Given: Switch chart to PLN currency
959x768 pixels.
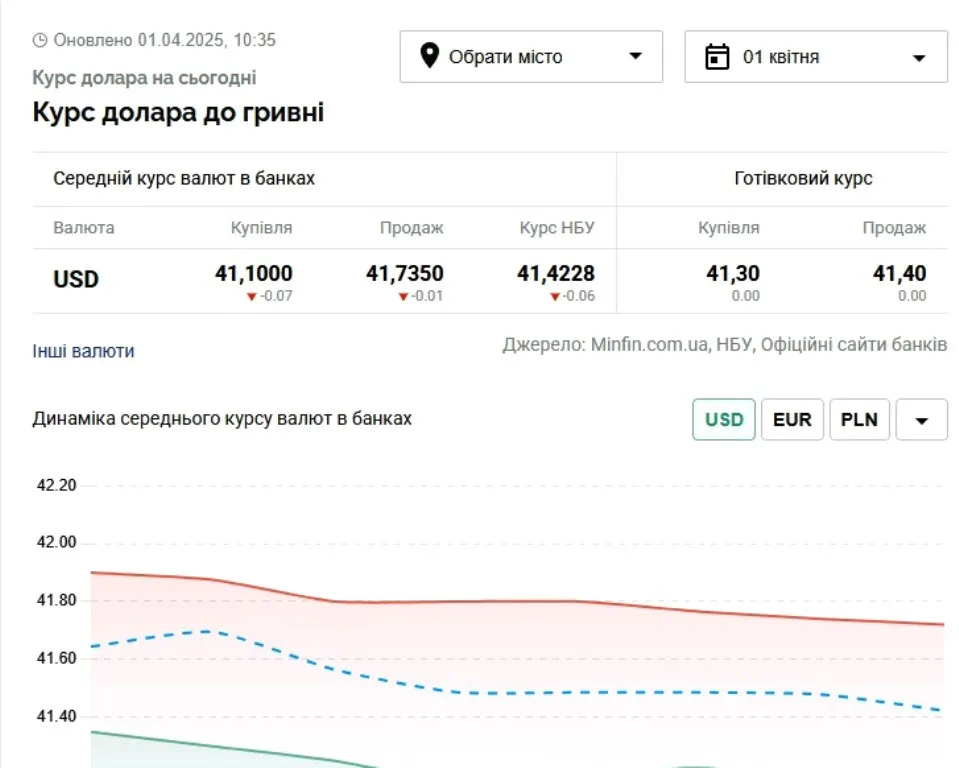Looking at the screenshot, I should 858,419.
